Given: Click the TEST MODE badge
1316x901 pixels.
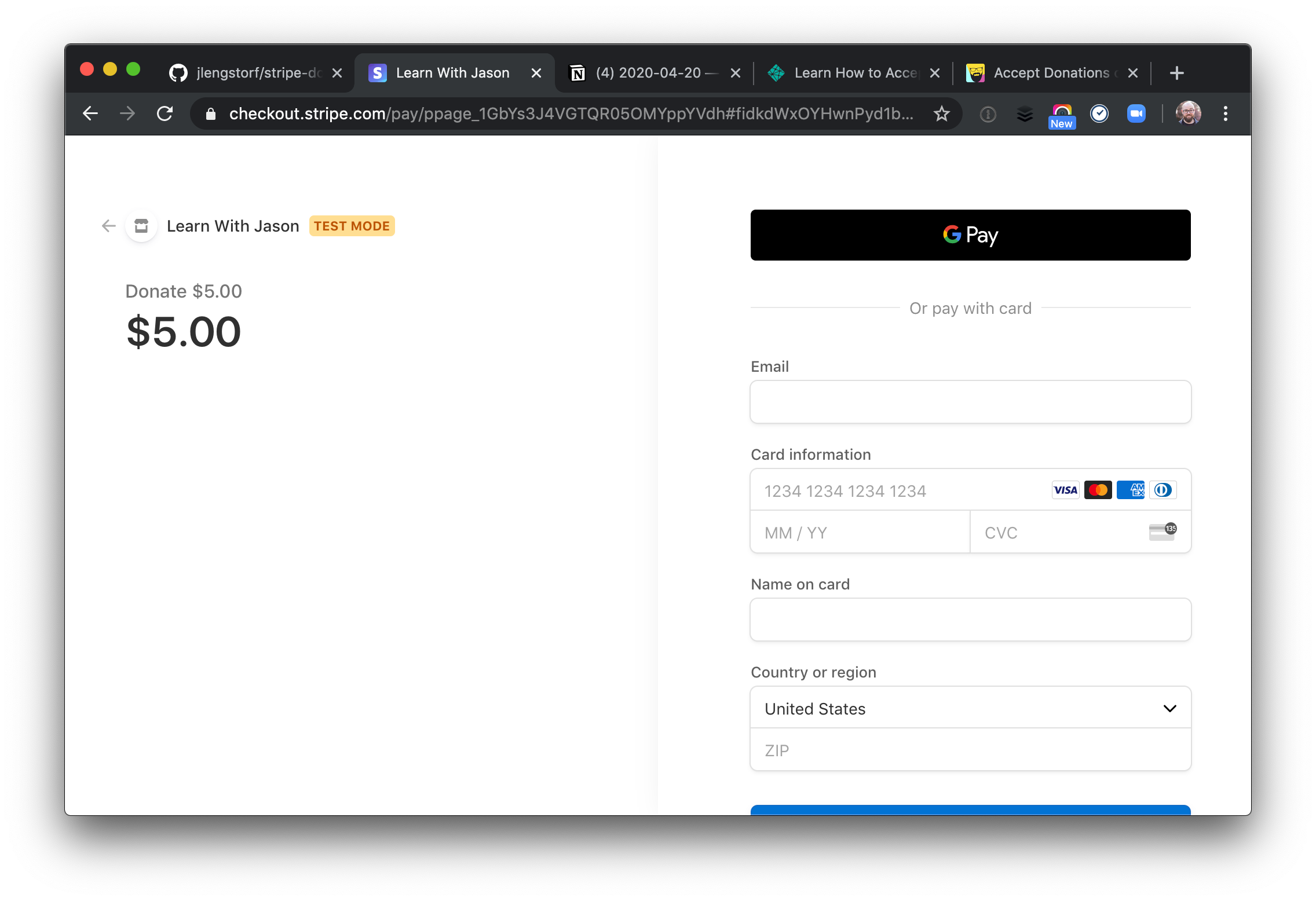Looking at the screenshot, I should 351,225.
